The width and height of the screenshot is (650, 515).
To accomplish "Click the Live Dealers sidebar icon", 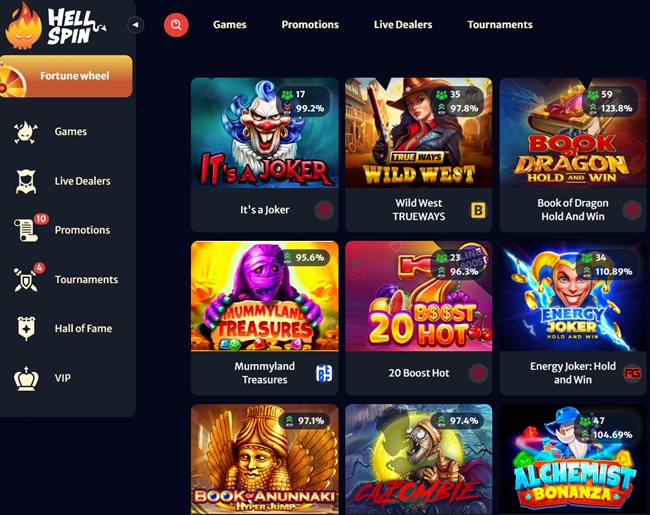I will pos(26,182).
